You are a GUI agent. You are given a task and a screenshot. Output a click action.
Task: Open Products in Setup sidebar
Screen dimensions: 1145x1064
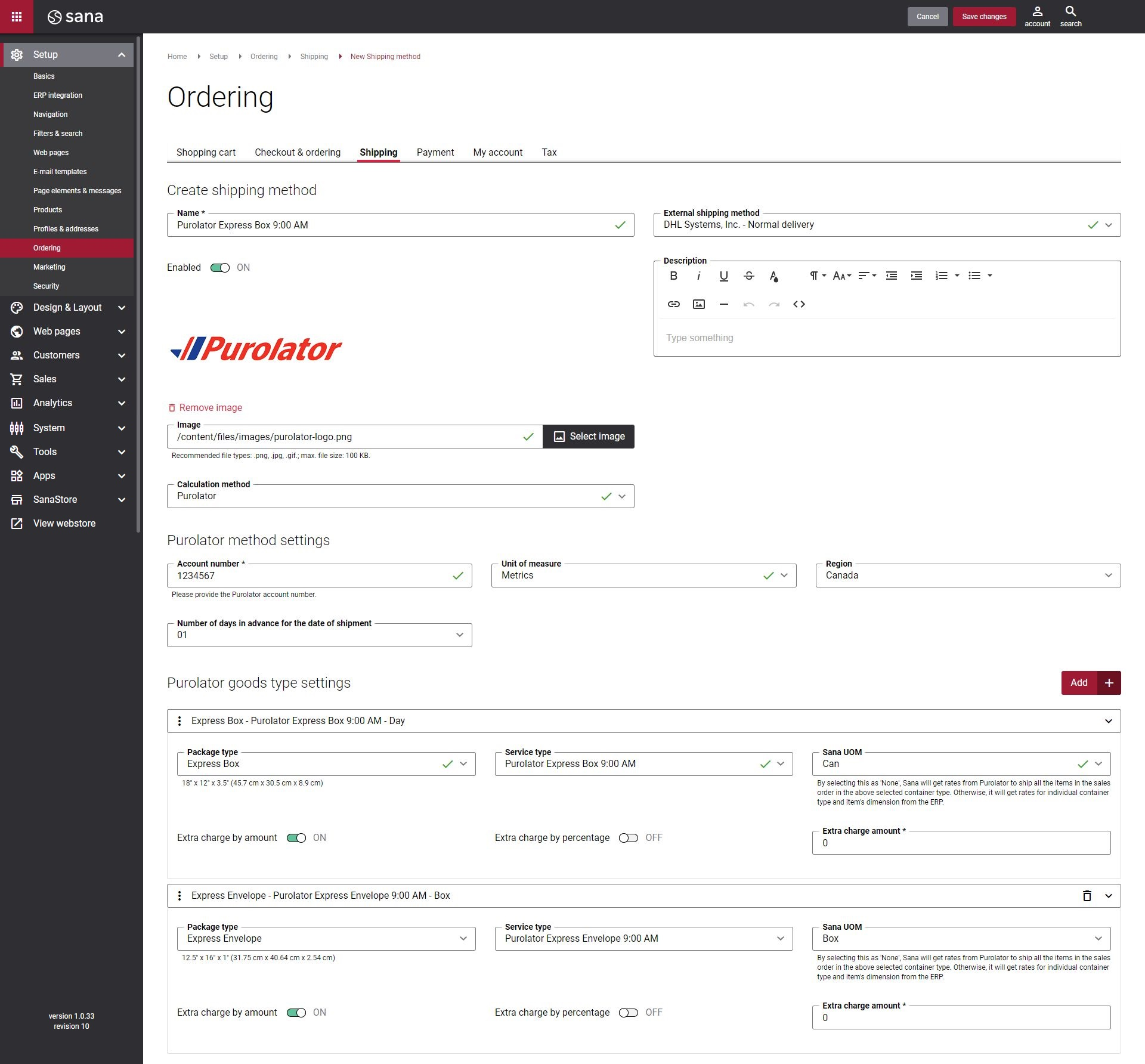pyautogui.click(x=48, y=210)
